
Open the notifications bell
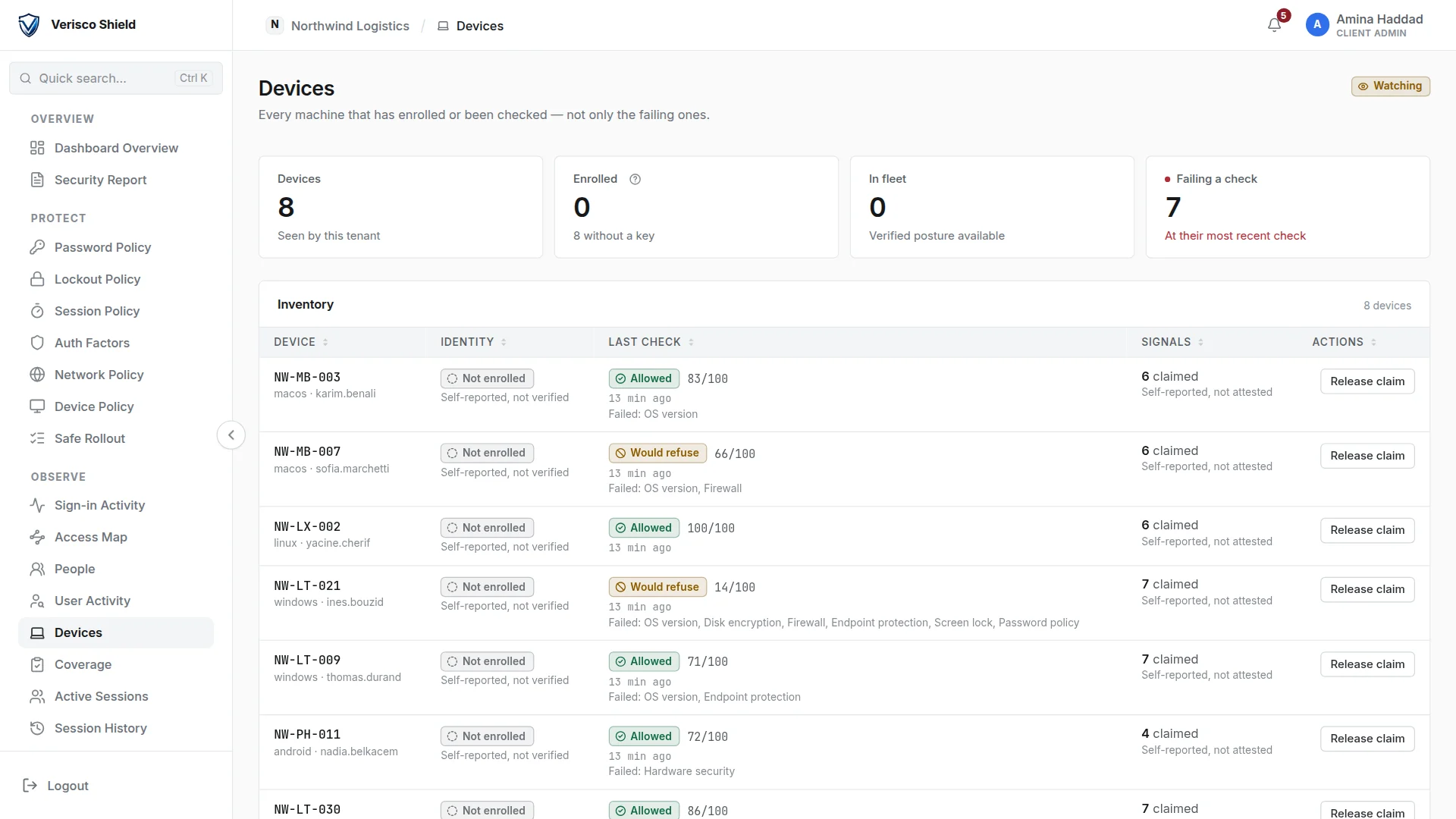point(1274,25)
